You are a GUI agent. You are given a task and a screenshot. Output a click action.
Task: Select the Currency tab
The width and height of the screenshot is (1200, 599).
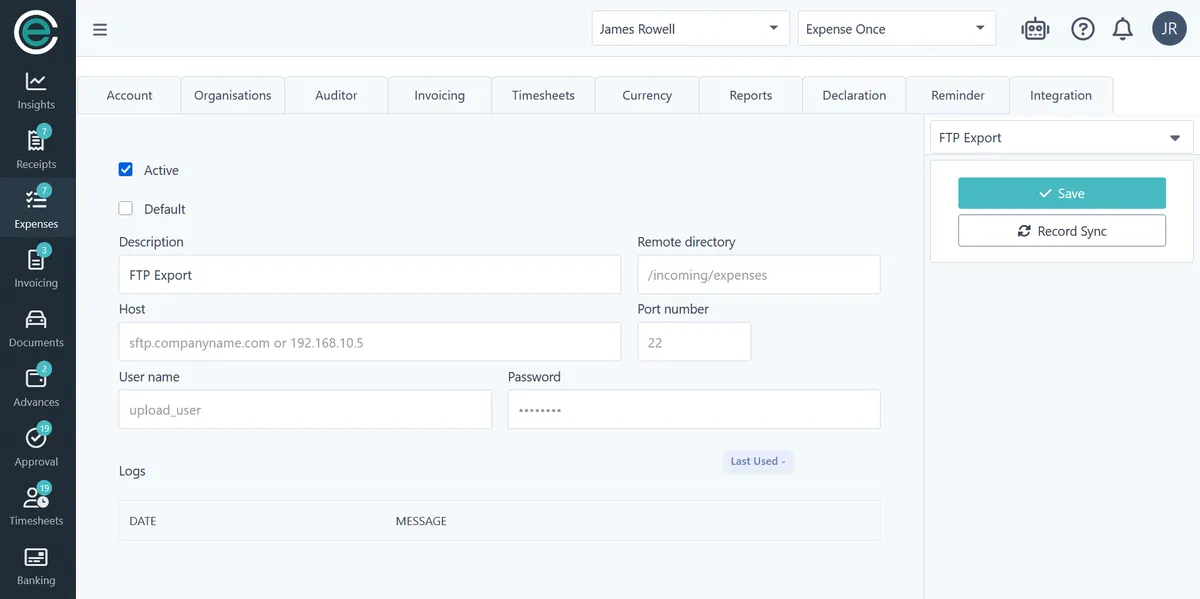tap(647, 95)
